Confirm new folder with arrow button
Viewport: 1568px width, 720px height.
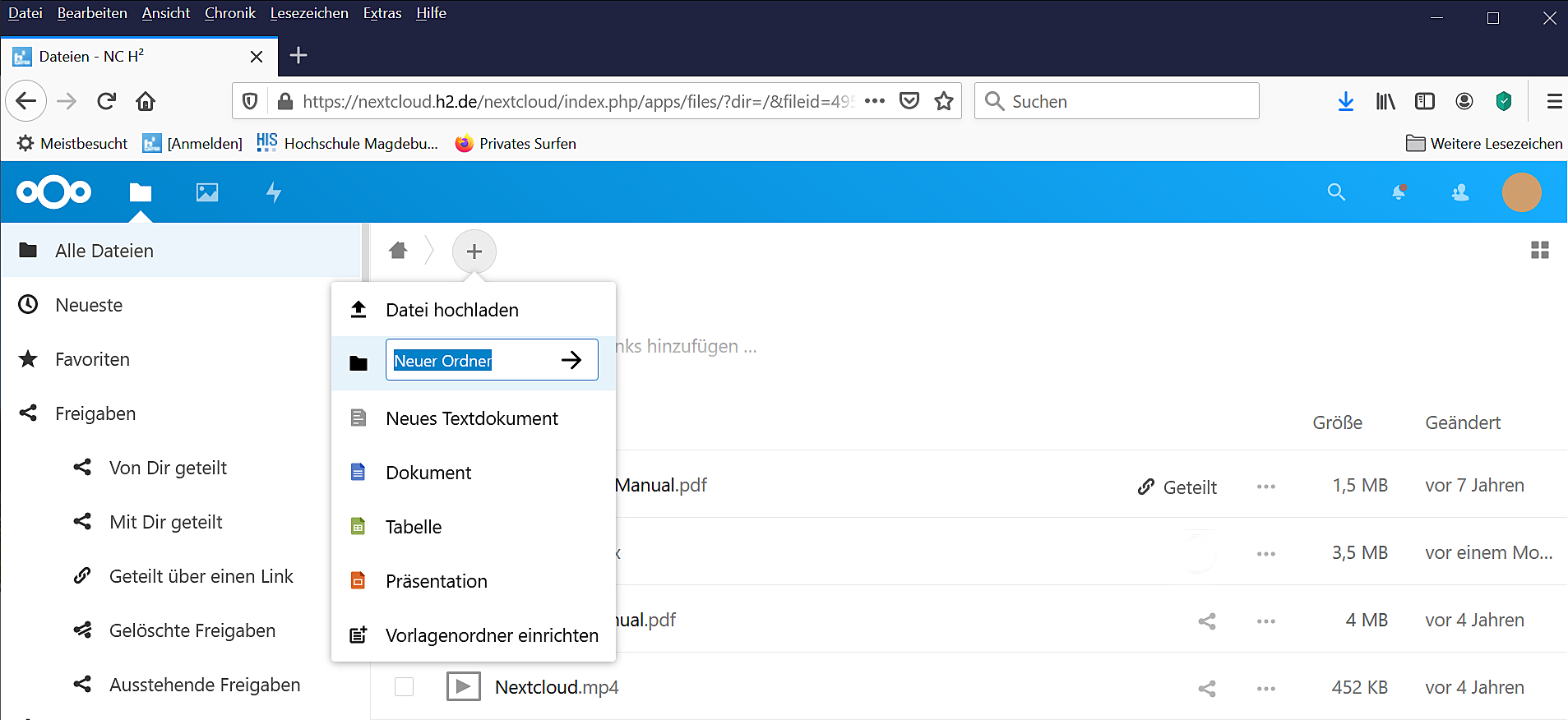[x=571, y=360]
